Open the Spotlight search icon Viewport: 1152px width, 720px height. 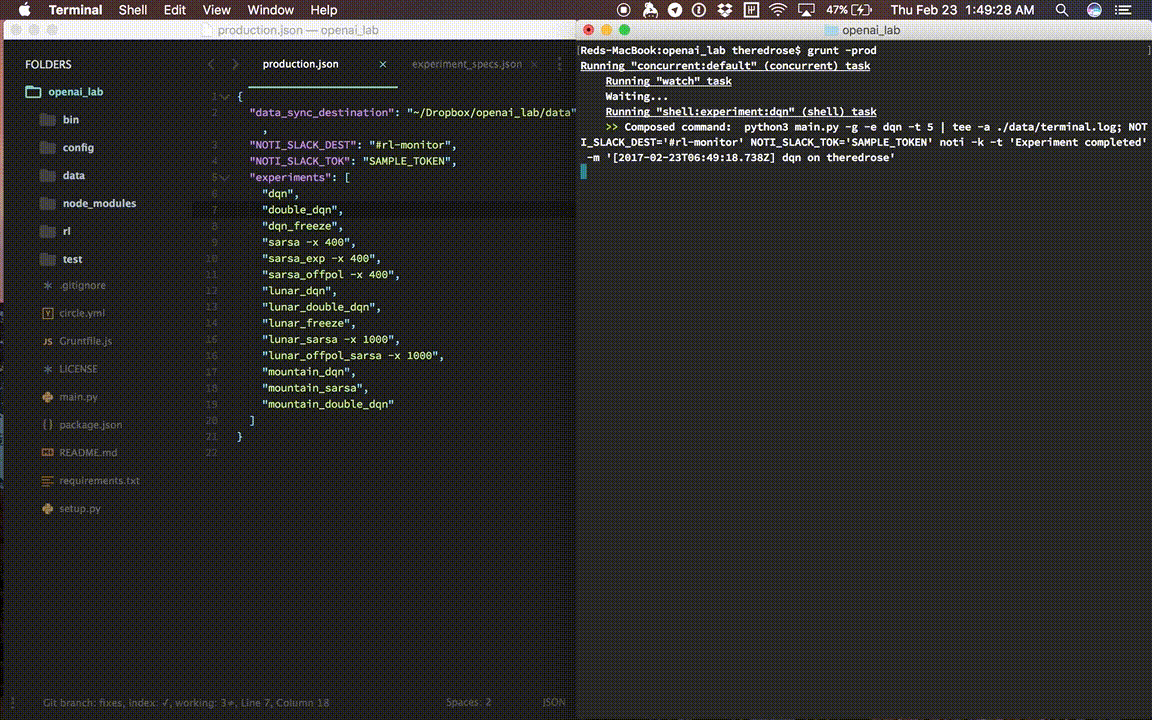pyautogui.click(x=1062, y=10)
